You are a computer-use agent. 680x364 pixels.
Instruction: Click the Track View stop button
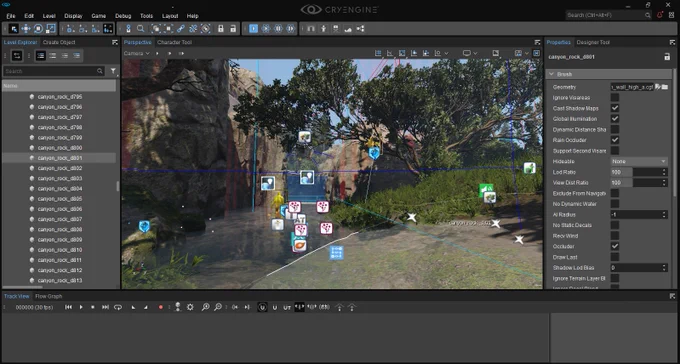click(92, 307)
